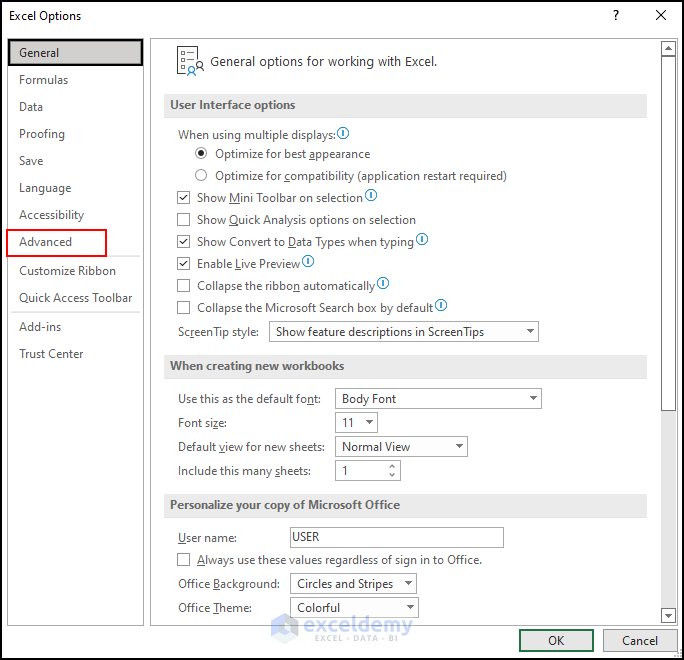Click info icon next to Show Mini Toolbar
This screenshot has height=660, width=684.
click(x=371, y=195)
